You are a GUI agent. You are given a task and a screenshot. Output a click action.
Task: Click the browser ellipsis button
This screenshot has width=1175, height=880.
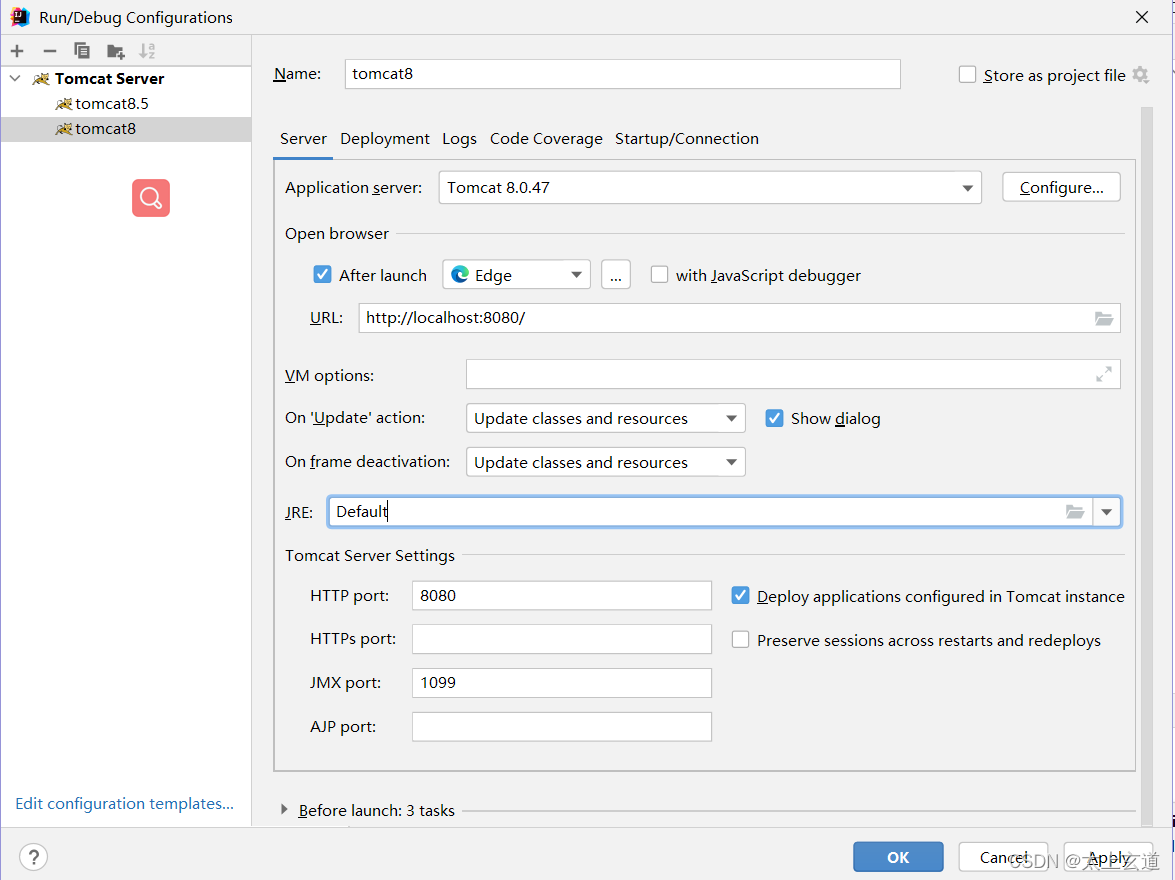(x=615, y=275)
